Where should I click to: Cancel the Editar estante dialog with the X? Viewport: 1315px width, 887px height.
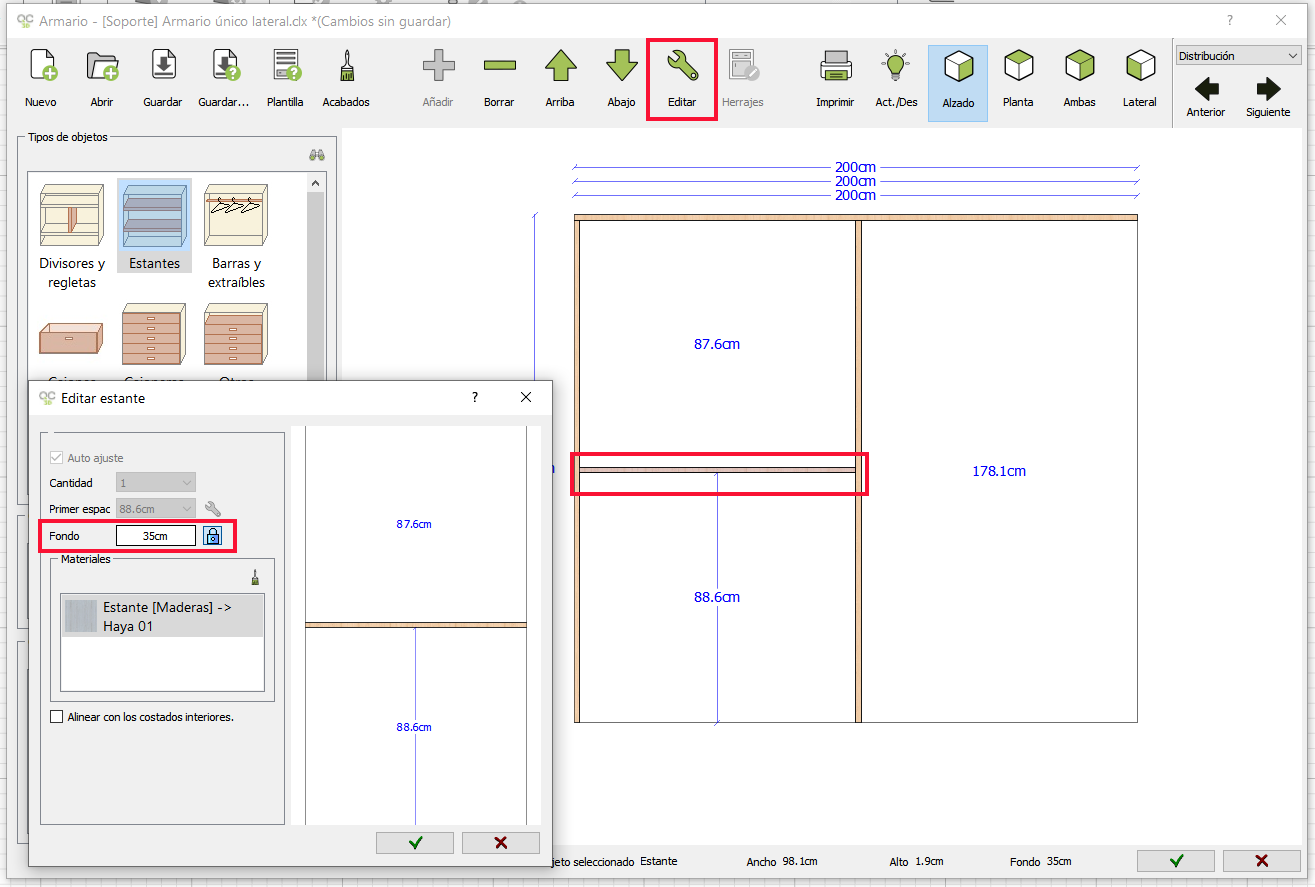501,842
